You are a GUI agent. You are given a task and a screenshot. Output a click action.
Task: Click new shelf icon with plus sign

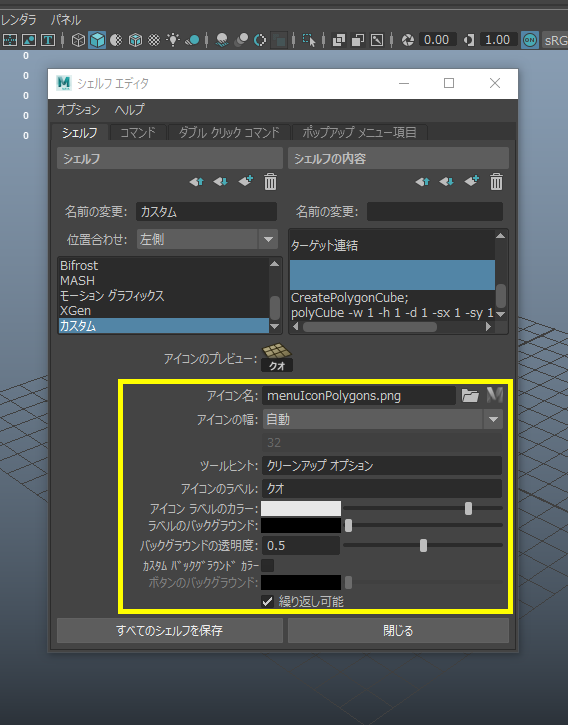pos(246,181)
